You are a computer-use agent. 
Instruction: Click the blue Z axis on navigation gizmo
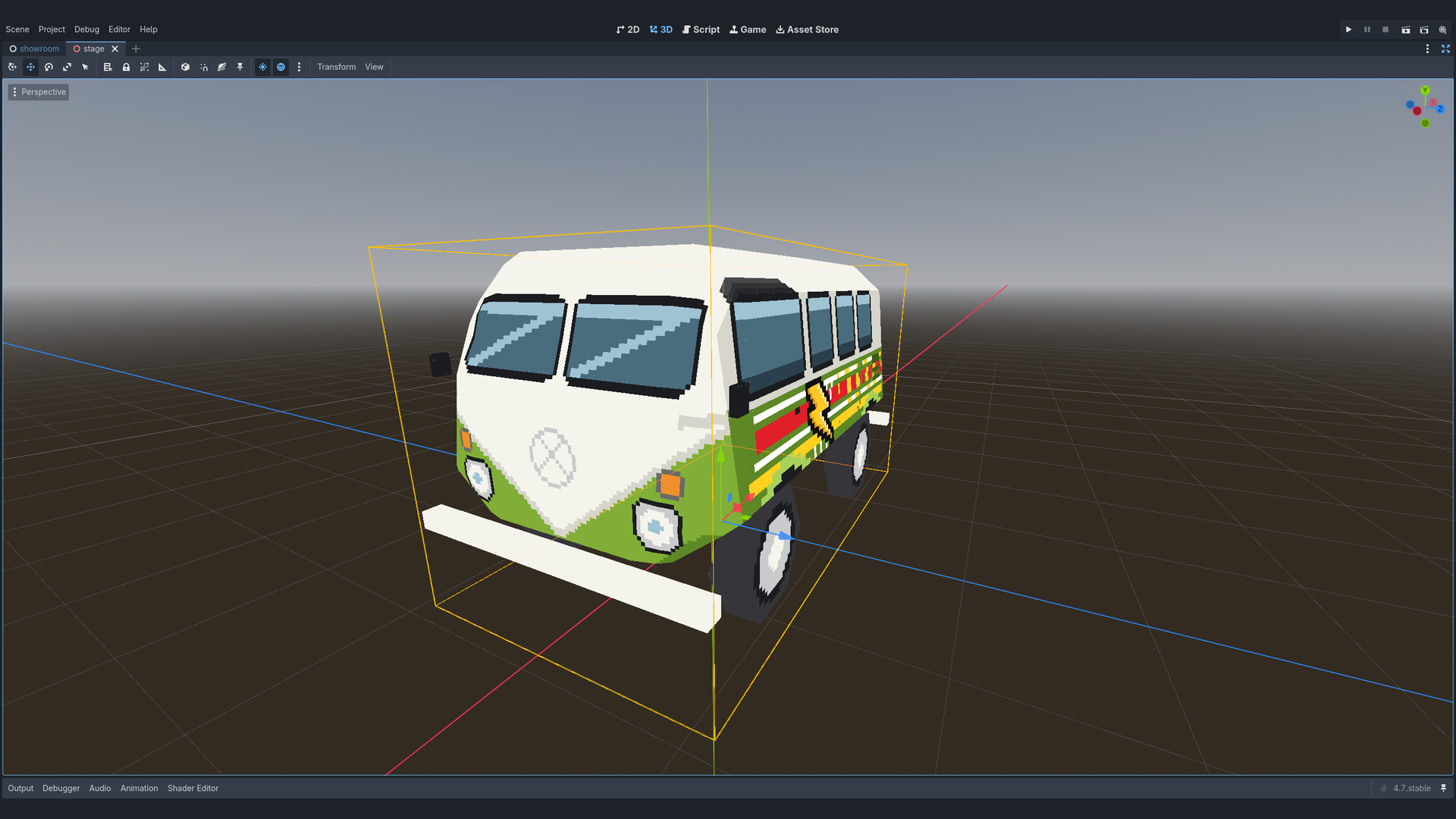pyautogui.click(x=1439, y=109)
